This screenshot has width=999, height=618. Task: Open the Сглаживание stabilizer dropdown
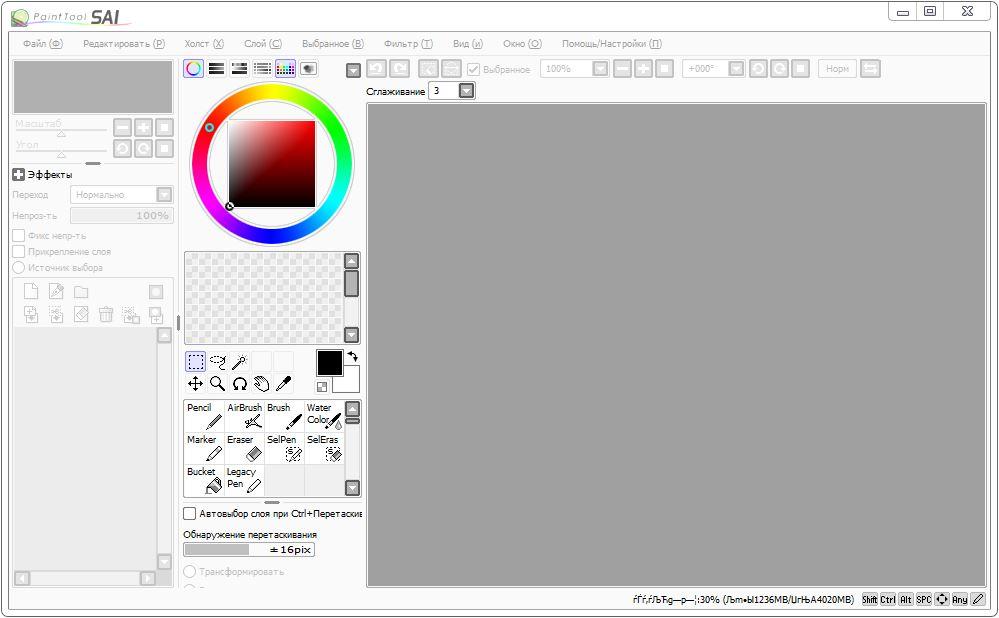(467, 91)
